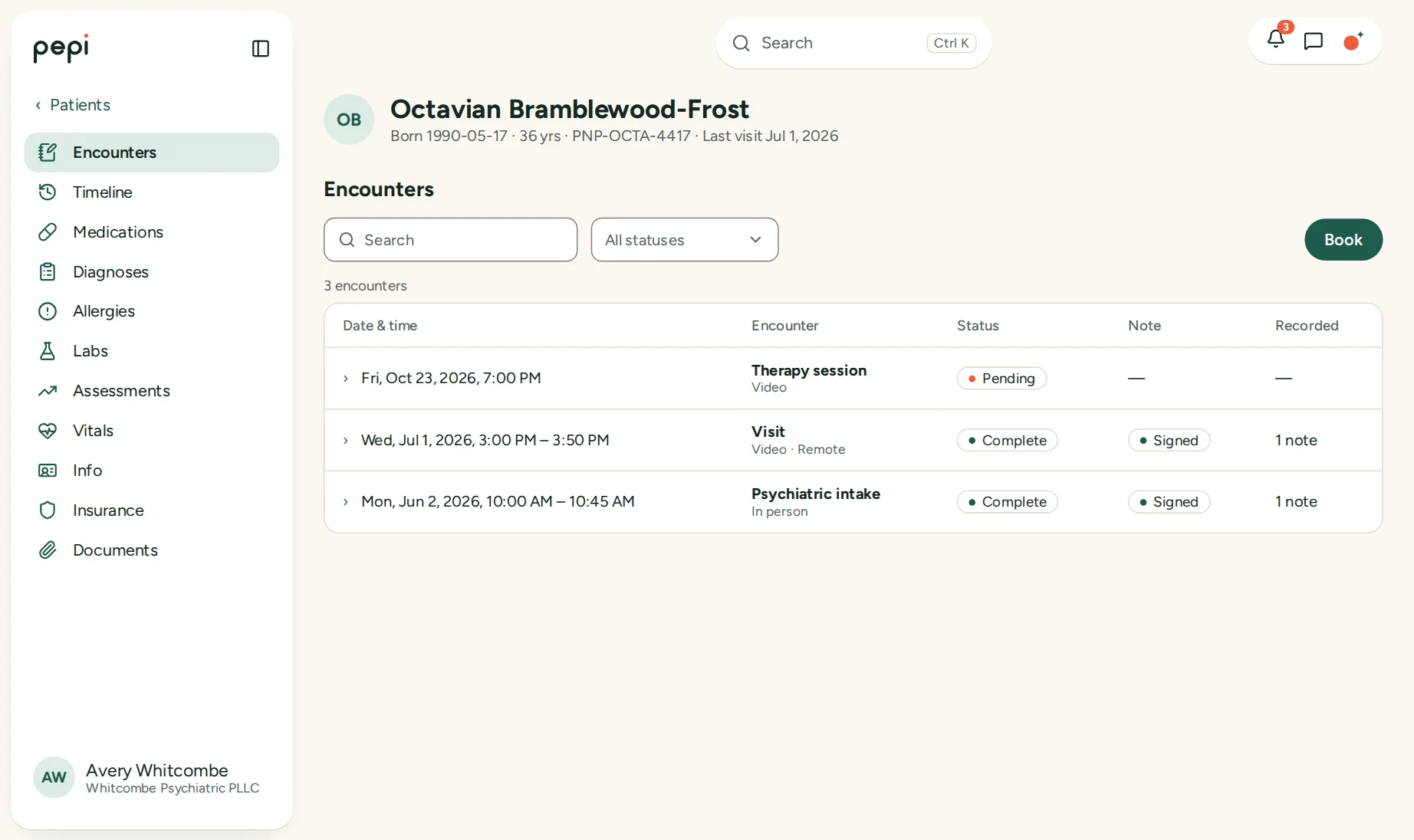
Task: Open Avery Whitcombe account menu
Action: coord(152,778)
